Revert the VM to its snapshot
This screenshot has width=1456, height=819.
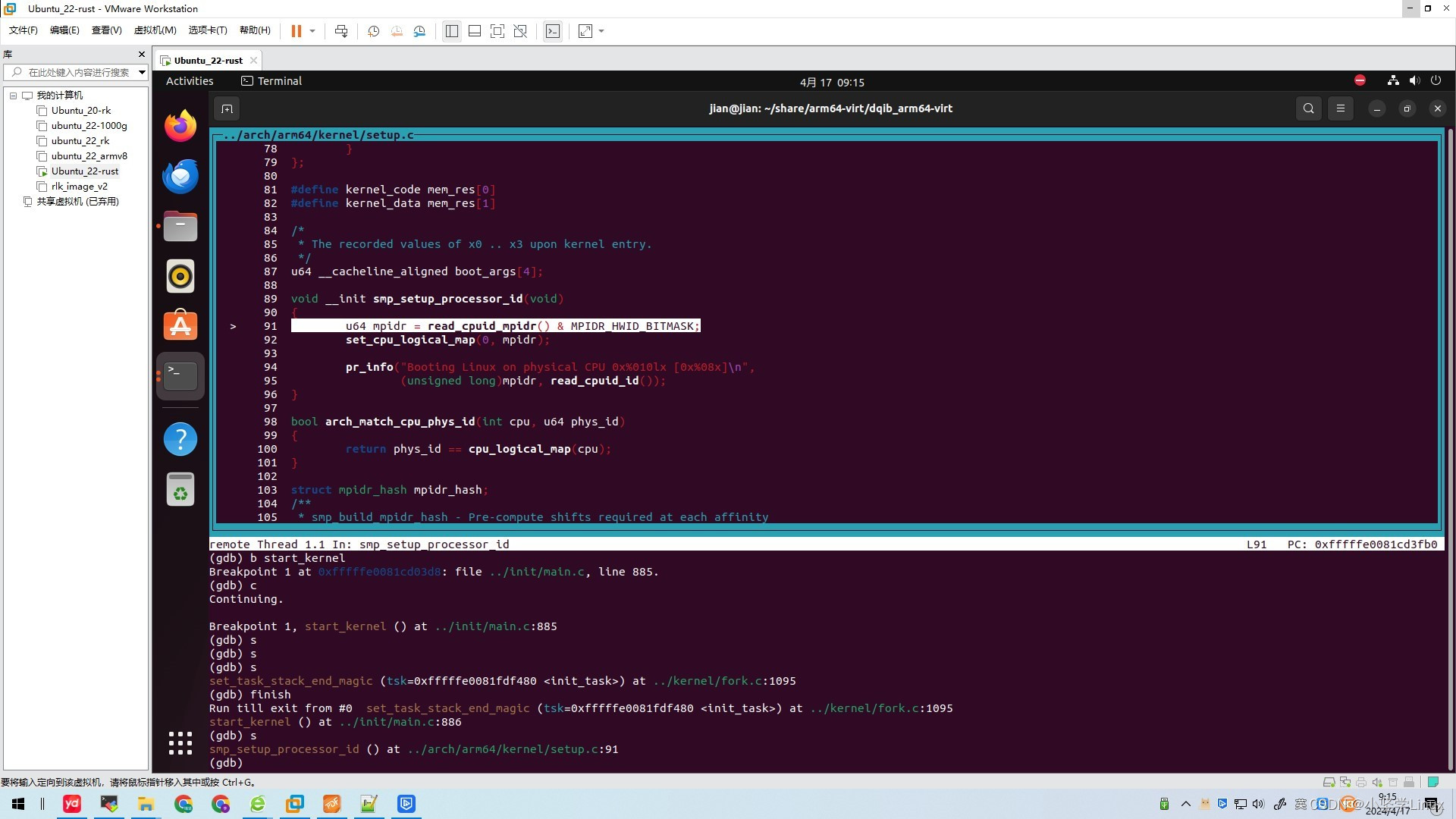tap(396, 31)
